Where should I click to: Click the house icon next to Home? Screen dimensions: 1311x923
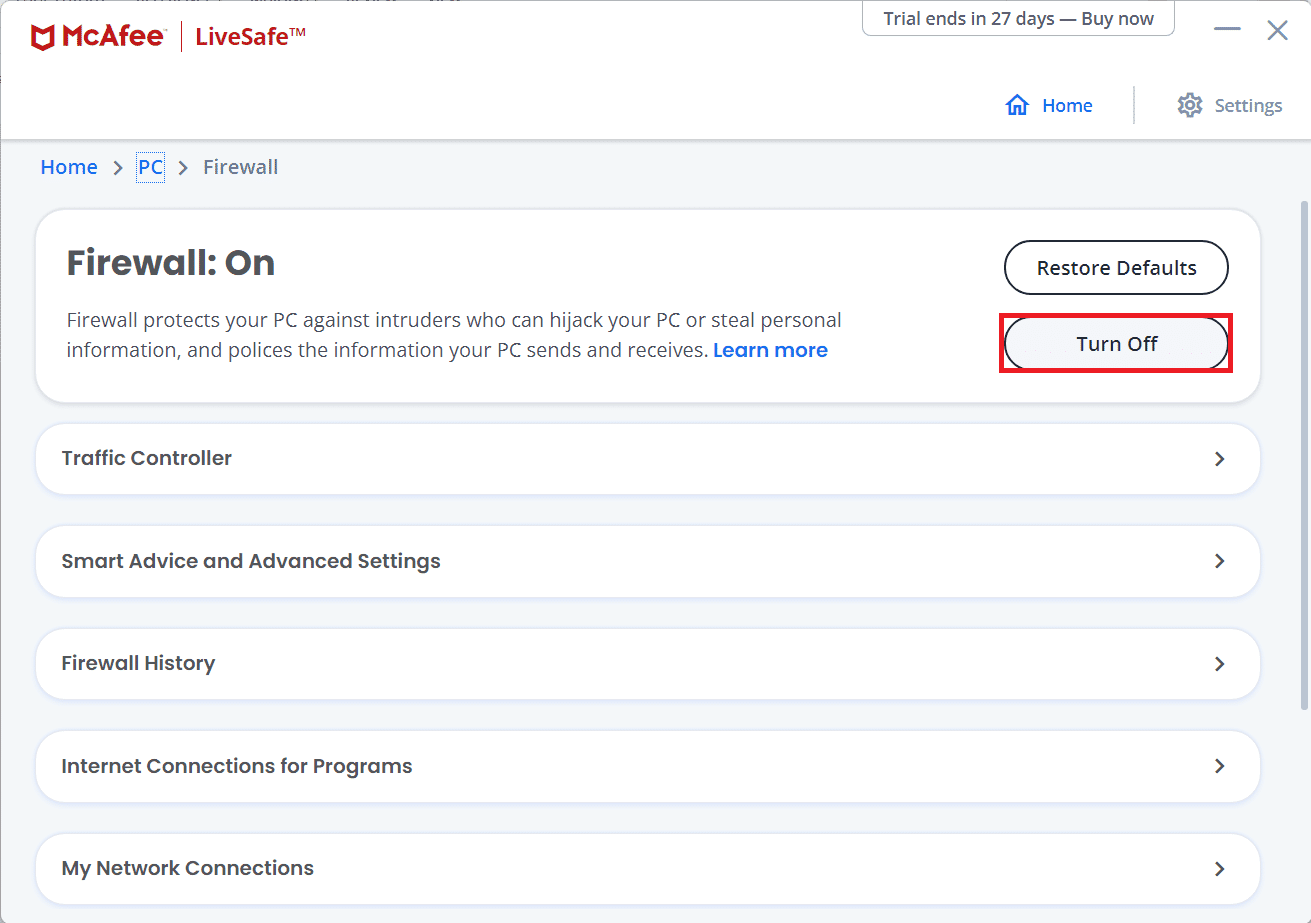click(1017, 104)
